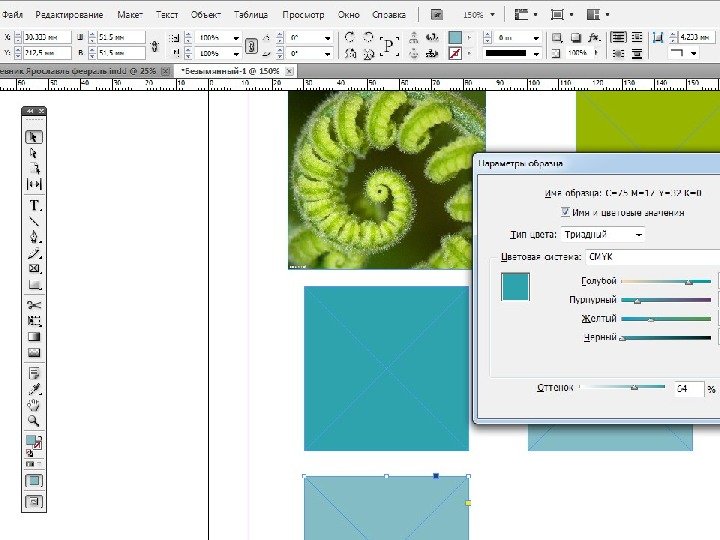Viewport: 720px width, 540px height.
Task: Open the Окно menu
Action: coord(349,15)
